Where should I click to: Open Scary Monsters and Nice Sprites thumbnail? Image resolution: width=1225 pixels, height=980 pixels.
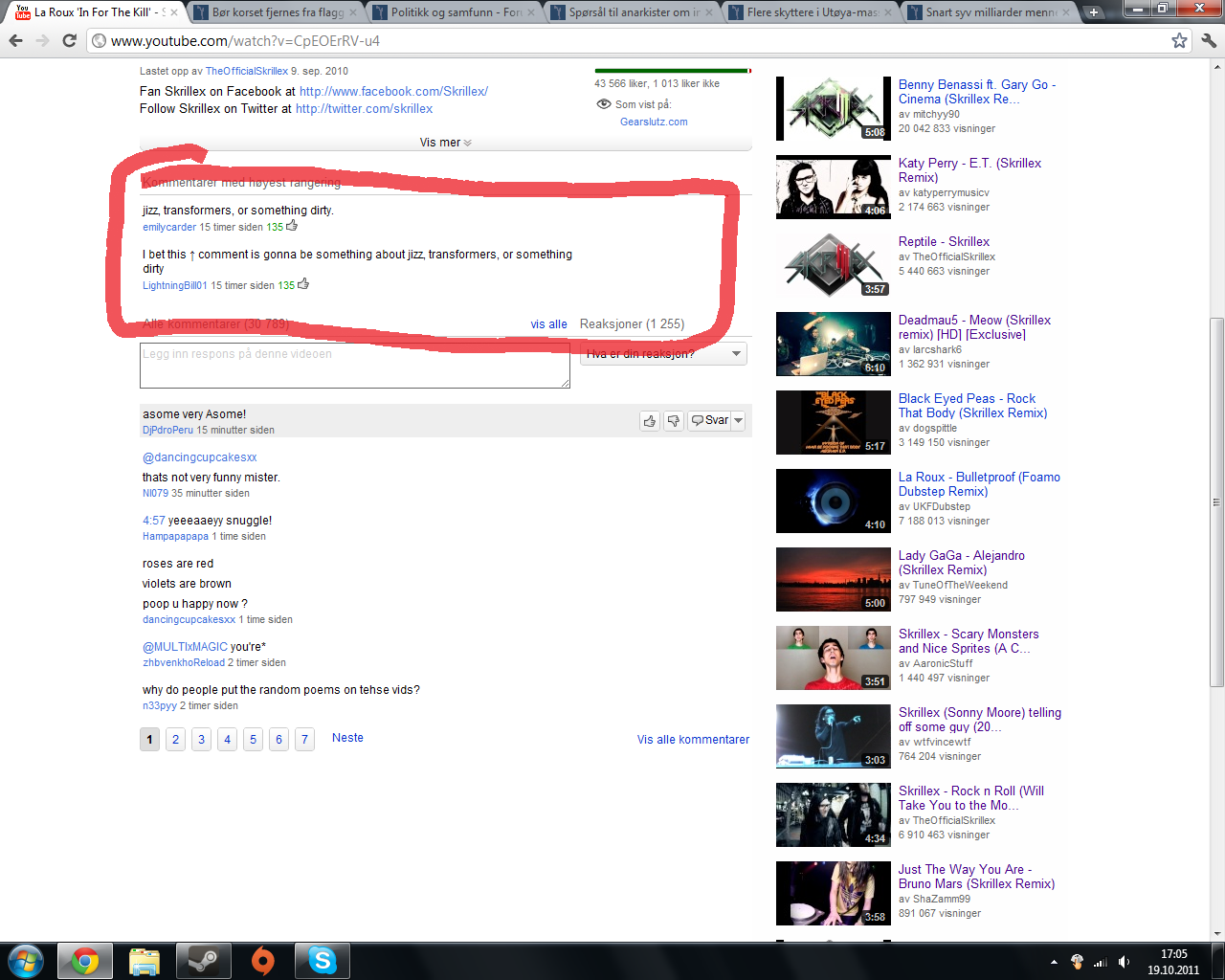[x=834, y=657]
